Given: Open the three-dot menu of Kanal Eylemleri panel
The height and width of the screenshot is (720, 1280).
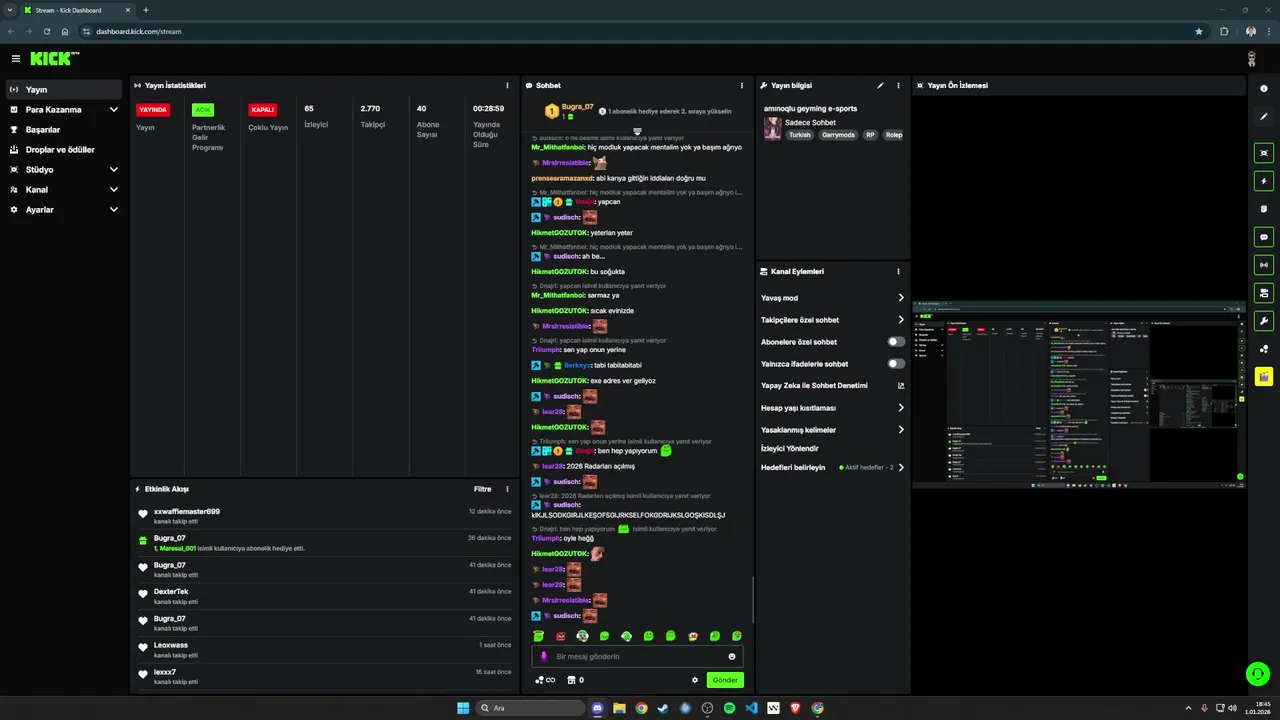Looking at the screenshot, I should coord(898,271).
